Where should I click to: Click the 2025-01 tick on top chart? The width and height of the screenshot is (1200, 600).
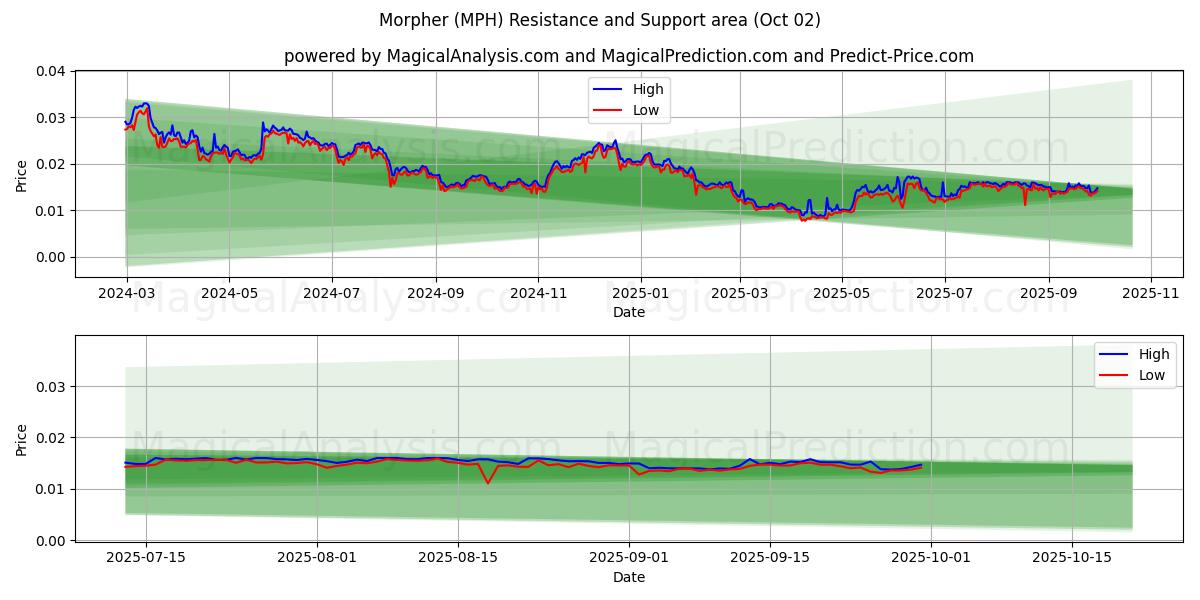point(640,294)
